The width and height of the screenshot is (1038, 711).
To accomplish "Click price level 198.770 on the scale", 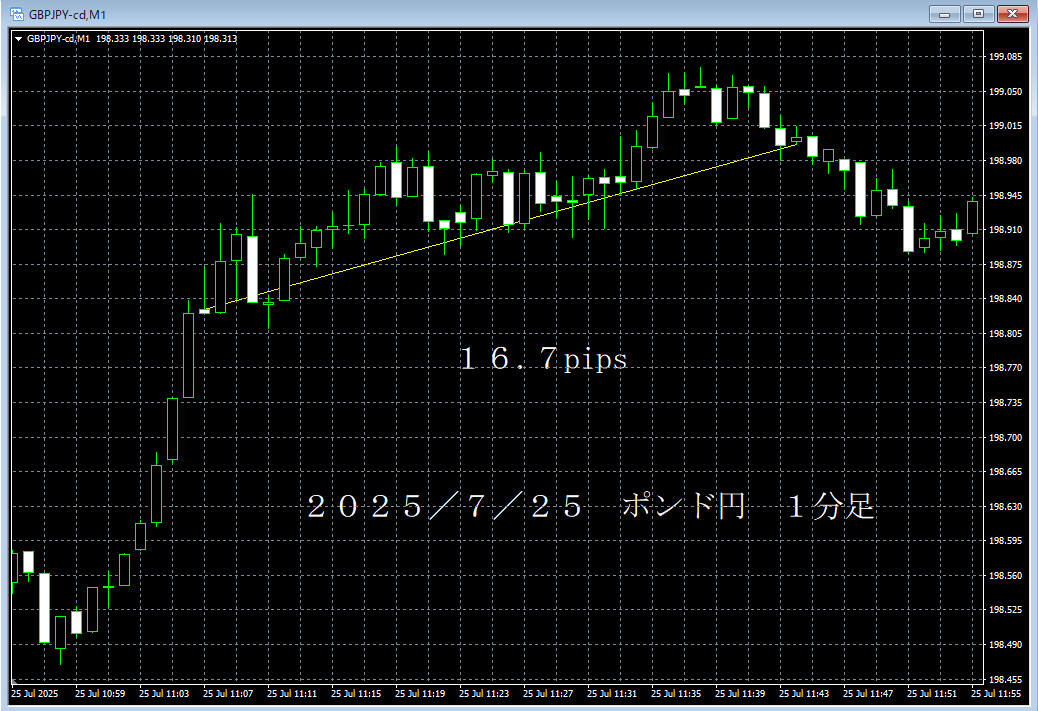I will [x=1005, y=367].
